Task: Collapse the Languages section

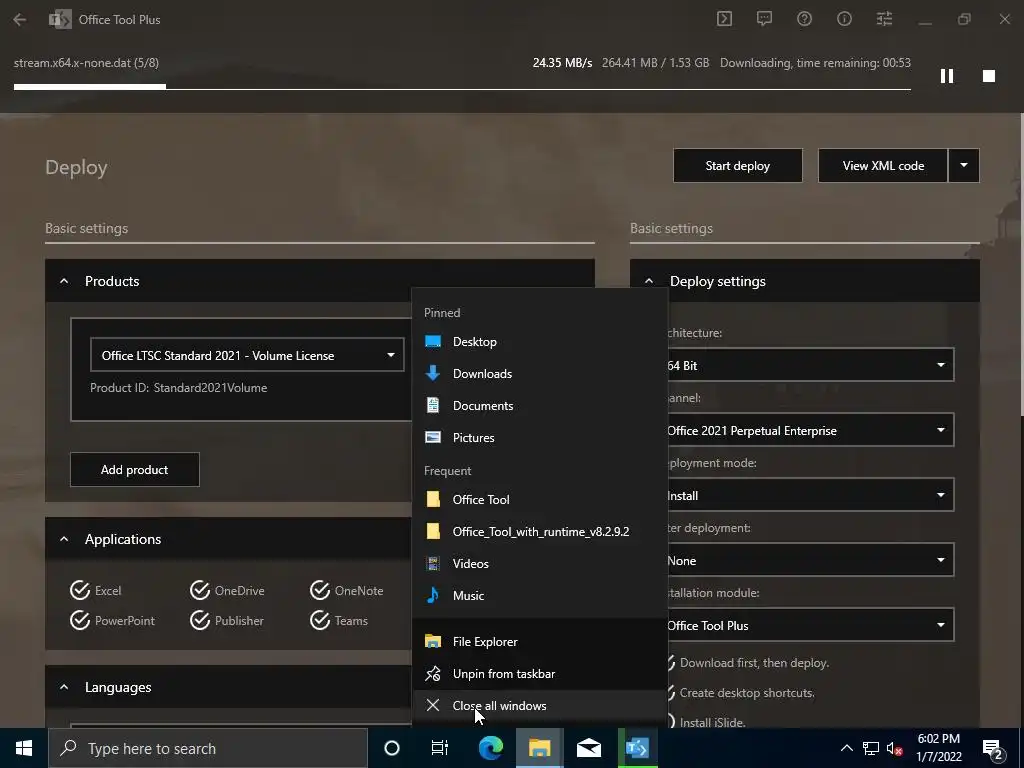Action: coord(64,687)
